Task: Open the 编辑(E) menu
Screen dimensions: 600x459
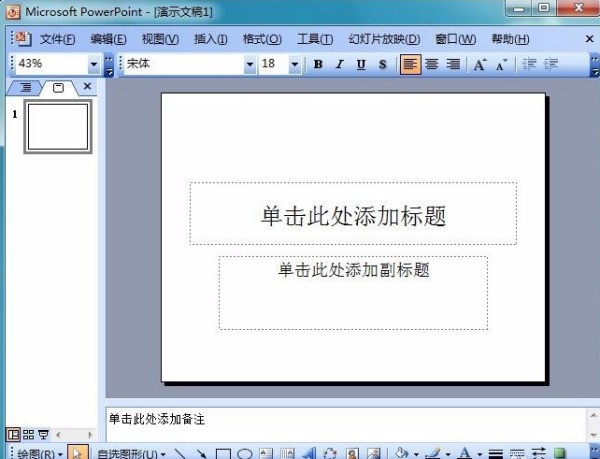Action: point(108,39)
